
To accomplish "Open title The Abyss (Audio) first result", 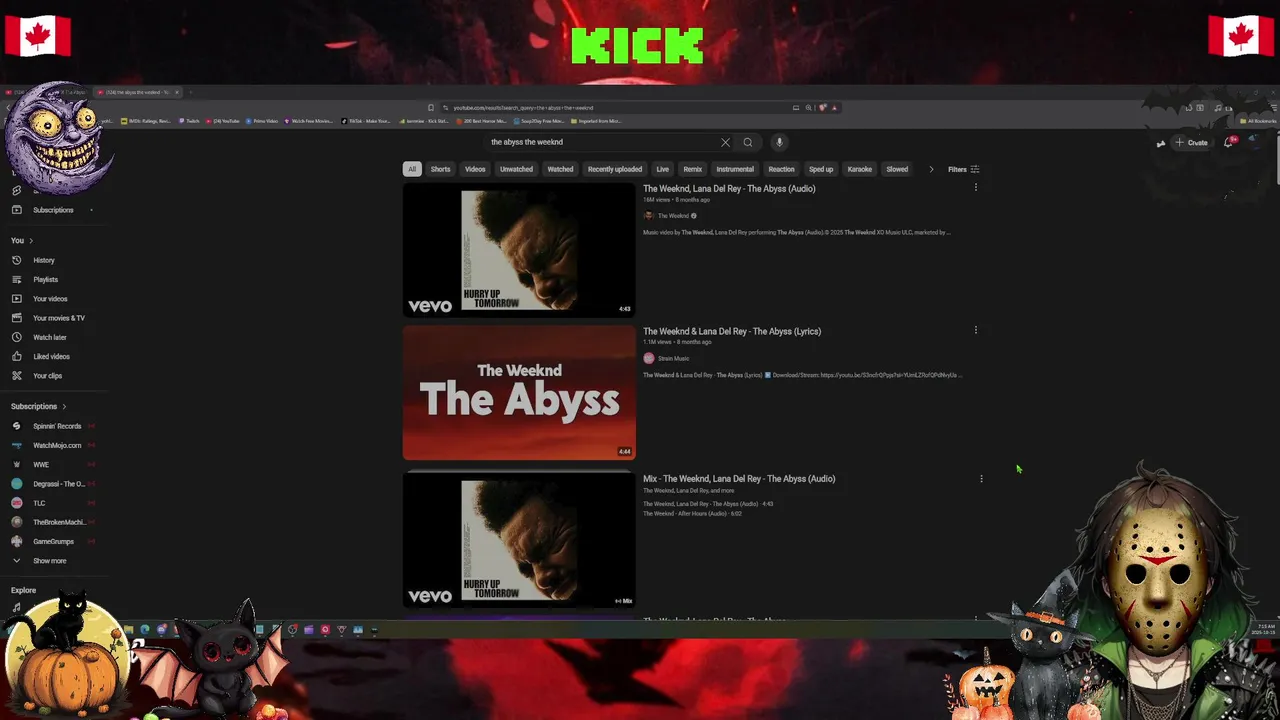I will pyautogui.click(x=729, y=189).
